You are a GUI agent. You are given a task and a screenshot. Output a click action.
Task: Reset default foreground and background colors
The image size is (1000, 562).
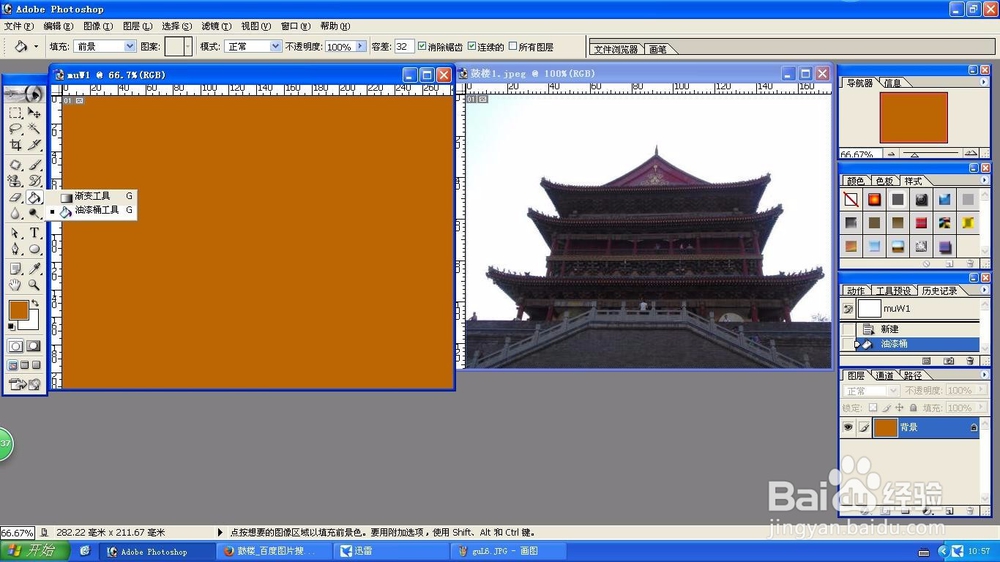[x=11, y=327]
